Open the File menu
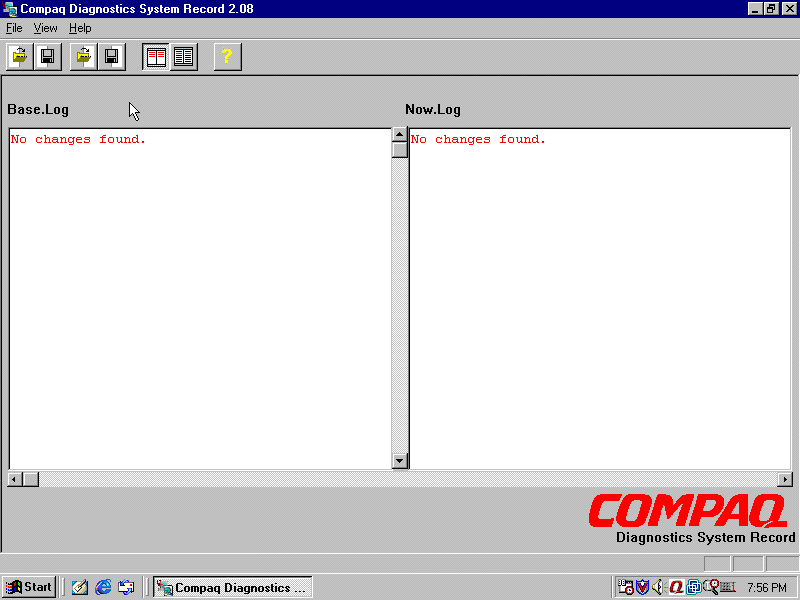800x600 pixels. coord(14,28)
